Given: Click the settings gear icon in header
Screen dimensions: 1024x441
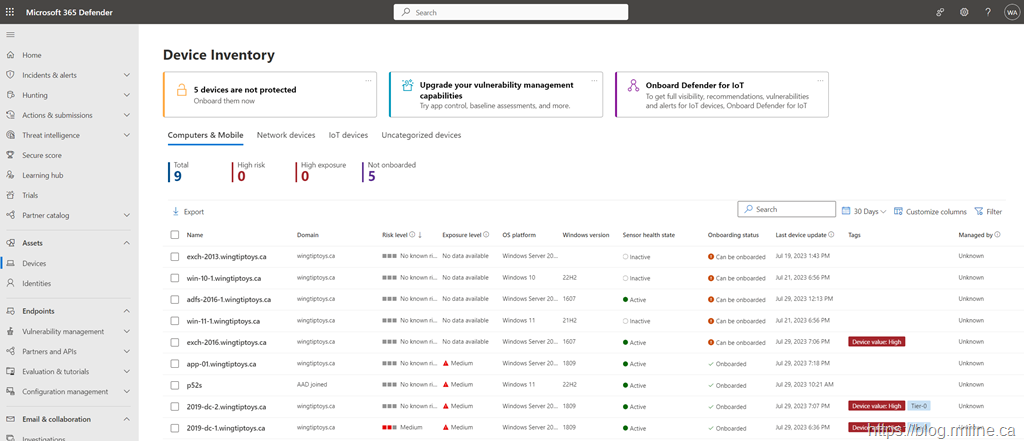Looking at the screenshot, I should coord(964,12).
